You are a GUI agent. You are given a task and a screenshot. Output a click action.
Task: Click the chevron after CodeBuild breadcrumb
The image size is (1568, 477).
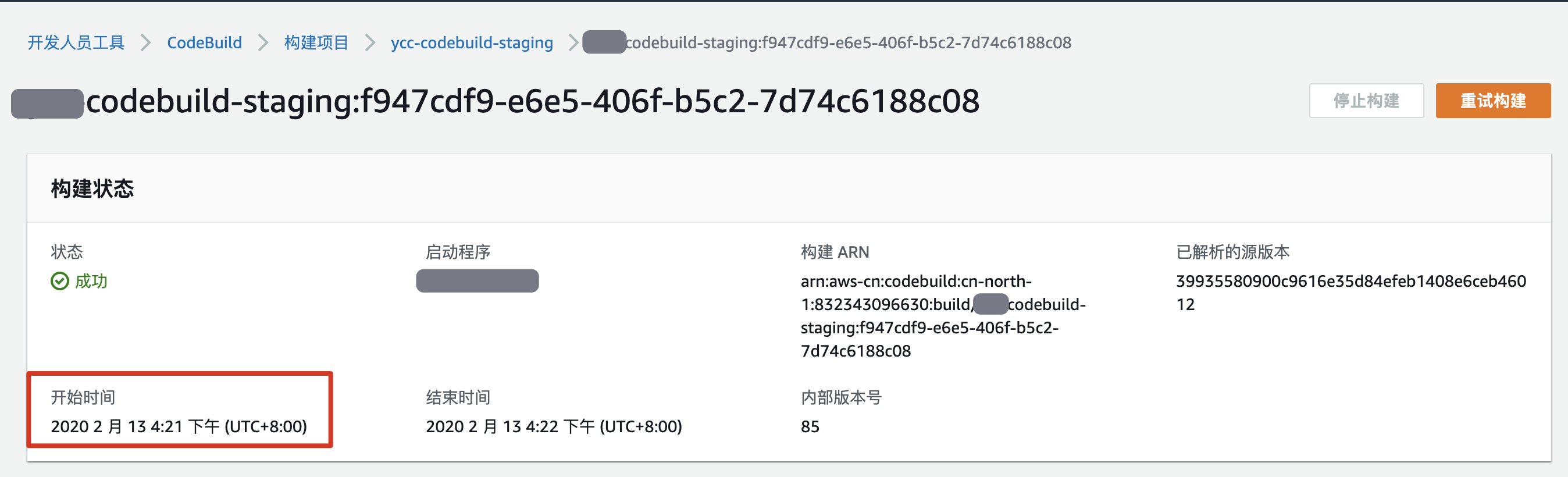(263, 42)
